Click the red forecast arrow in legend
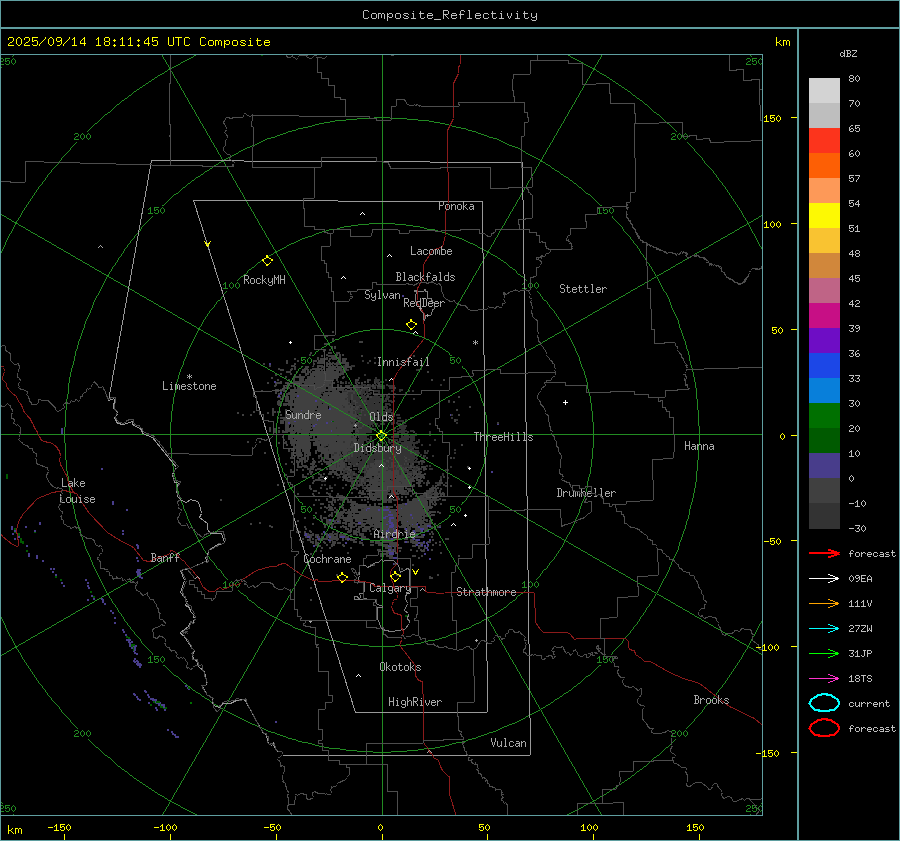This screenshot has width=900, height=841. 824,553
